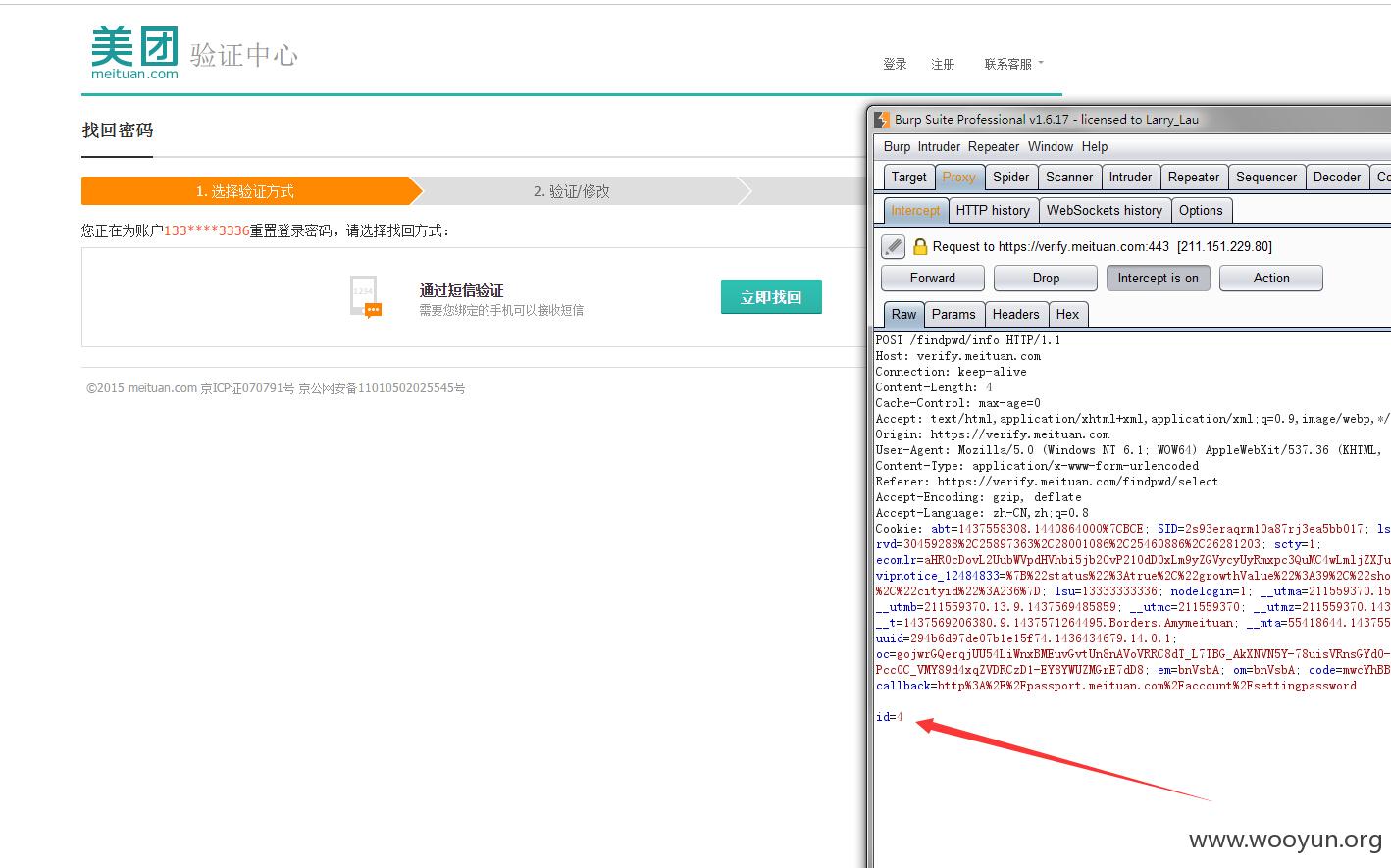Switch to the Spider tab

1010,178
